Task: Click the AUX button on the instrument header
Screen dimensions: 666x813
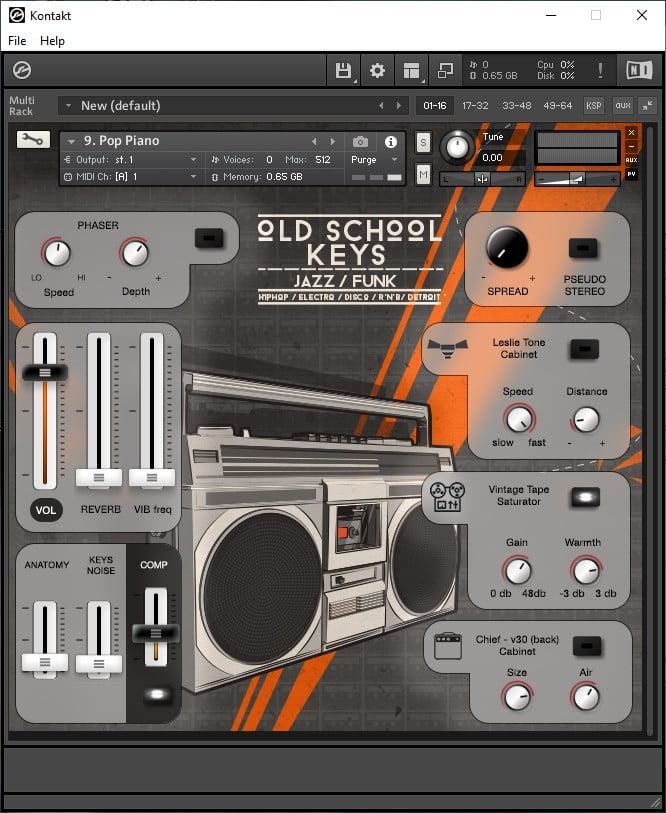Action: point(631,160)
